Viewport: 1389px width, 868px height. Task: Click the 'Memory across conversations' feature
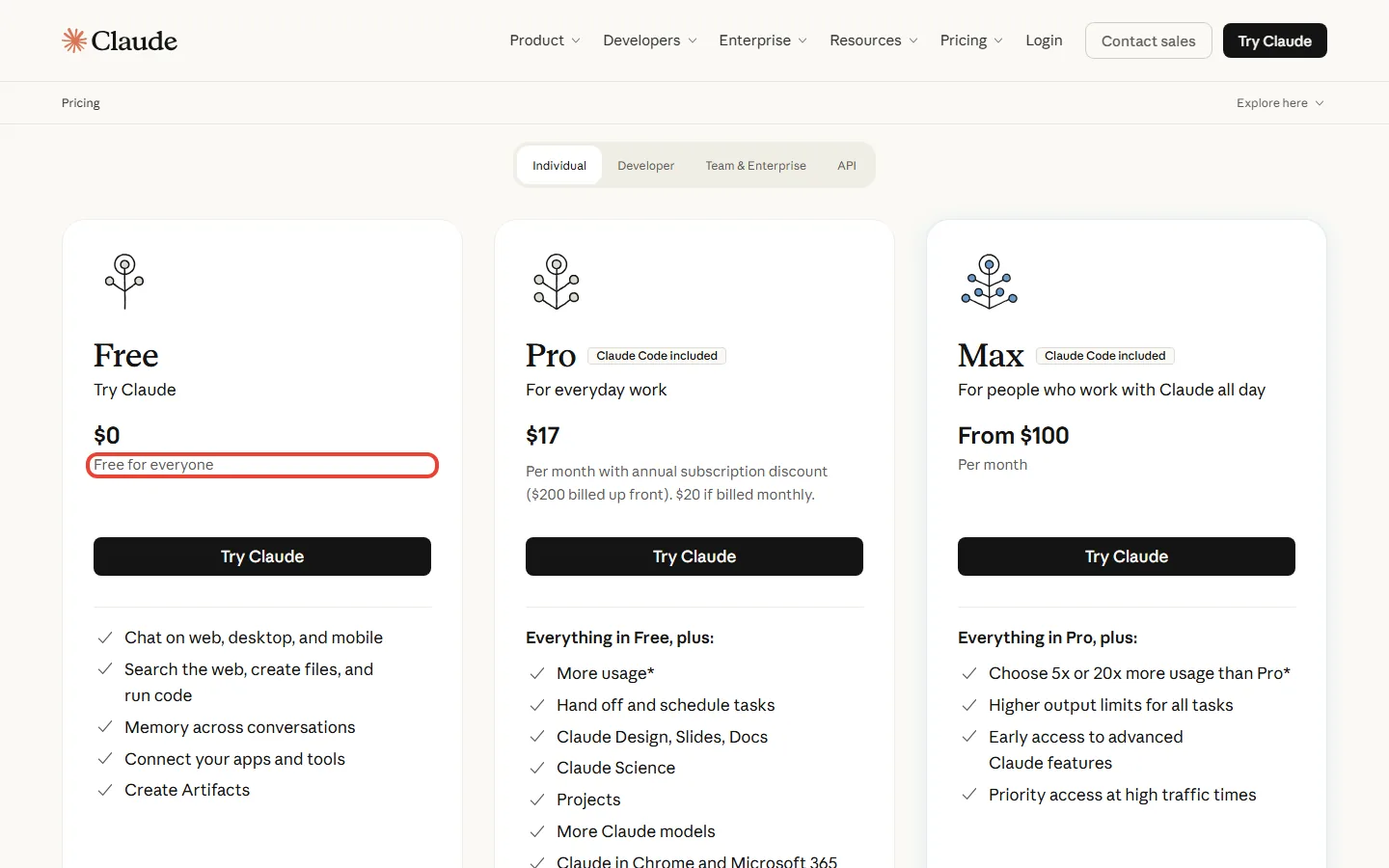(239, 727)
